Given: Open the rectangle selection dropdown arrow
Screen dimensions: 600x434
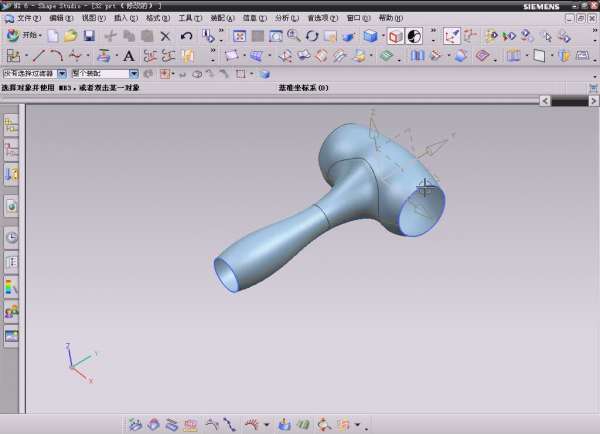Looking at the screenshot, I should (x=251, y=74).
